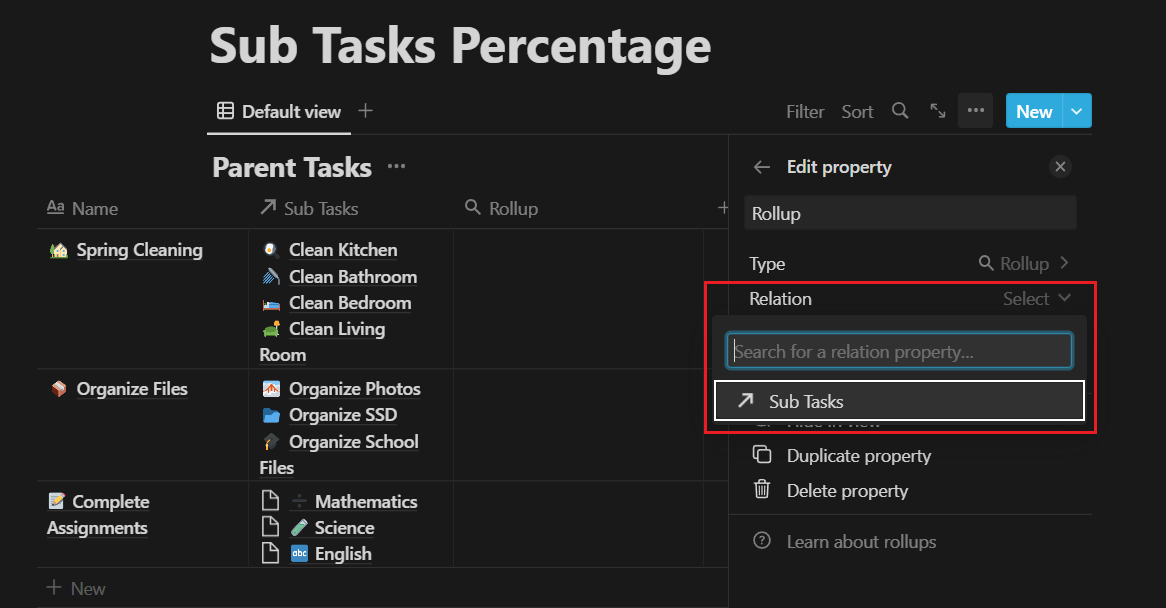Open the Organize Photos sub task

click(x=355, y=389)
